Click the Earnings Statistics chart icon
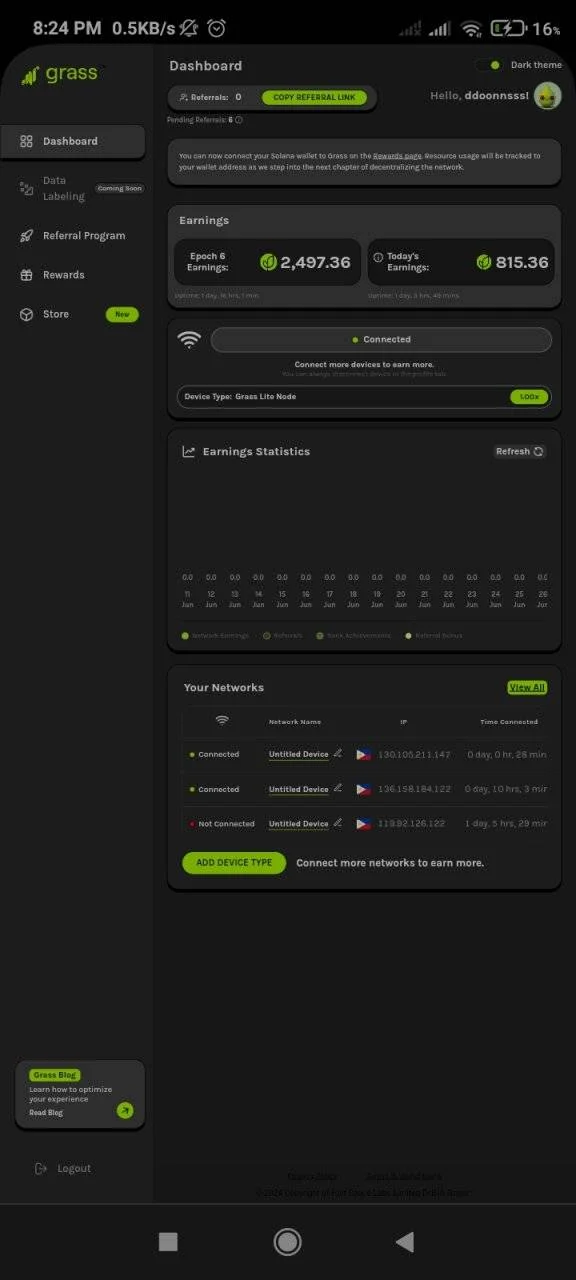576x1280 pixels. pyautogui.click(x=188, y=452)
